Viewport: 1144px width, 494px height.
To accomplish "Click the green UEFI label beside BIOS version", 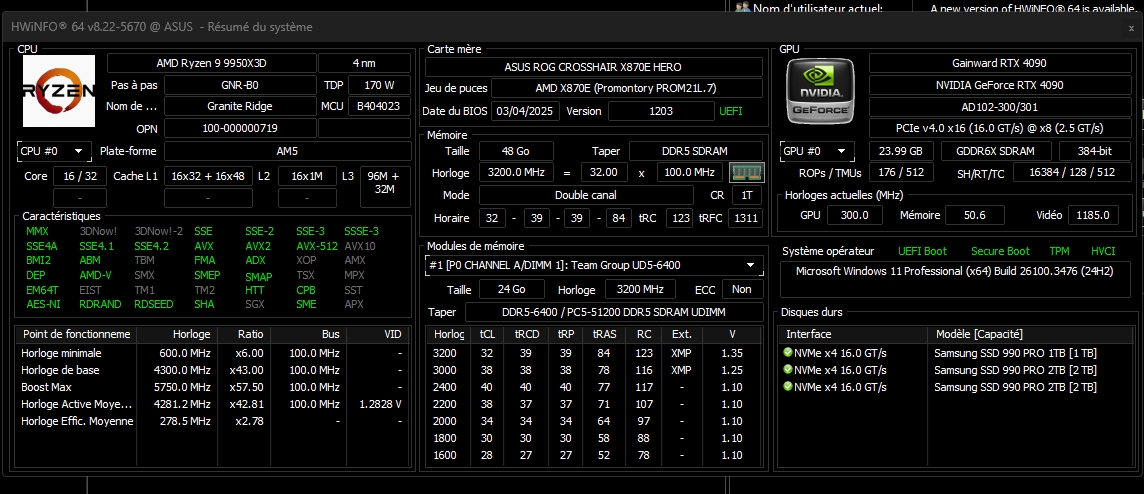I will [x=730, y=111].
